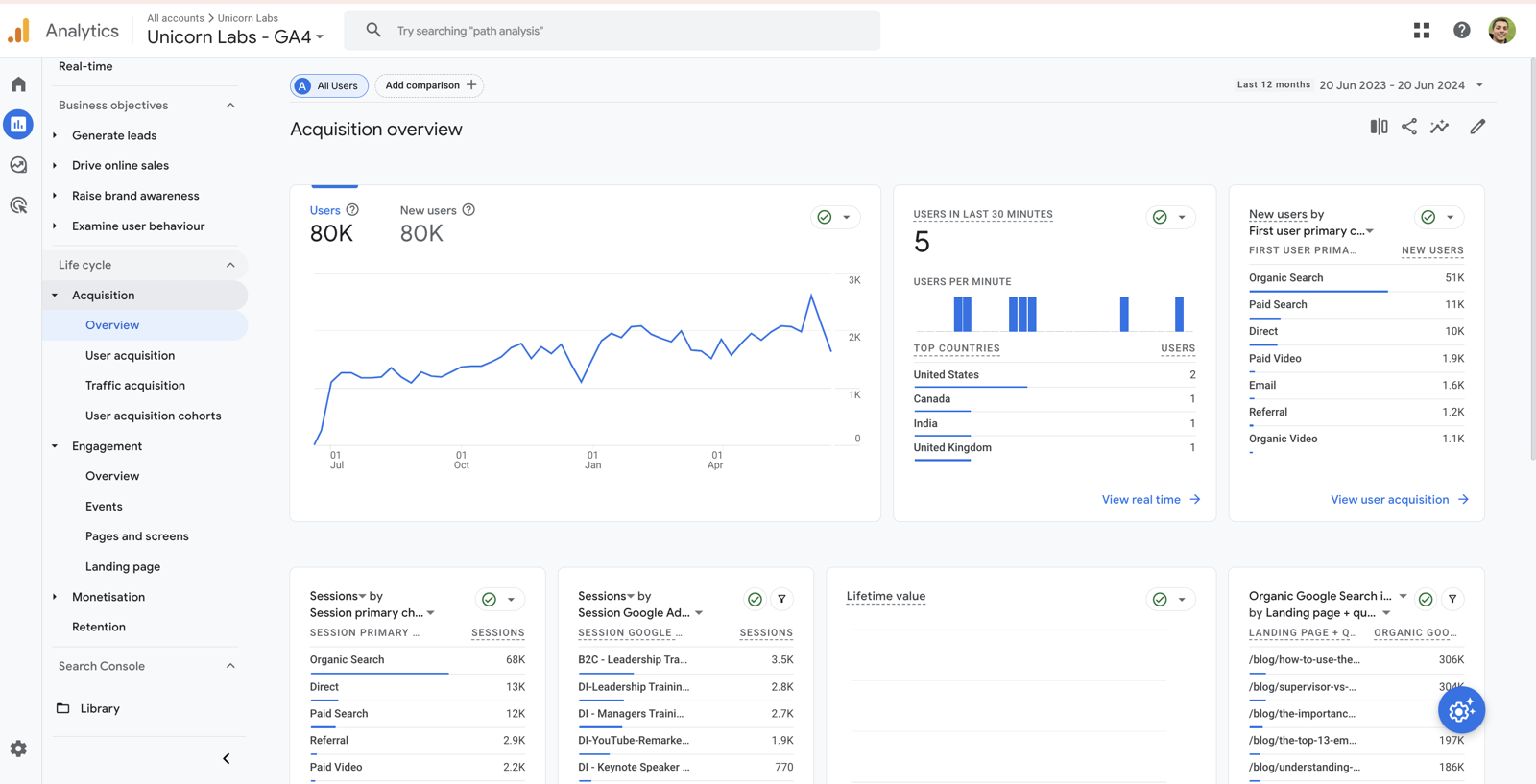The image size is (1536, 784).
Task: Click the Library folder icon
Action: point(63,708)
